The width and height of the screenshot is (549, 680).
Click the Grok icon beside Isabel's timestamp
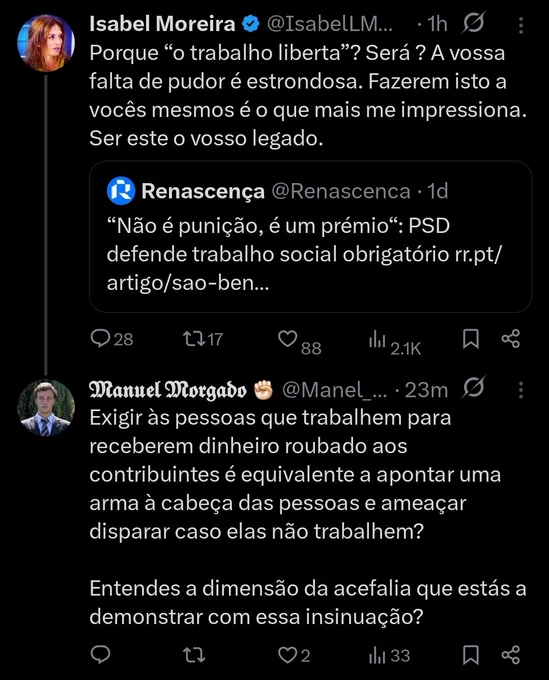click(473, 23)
